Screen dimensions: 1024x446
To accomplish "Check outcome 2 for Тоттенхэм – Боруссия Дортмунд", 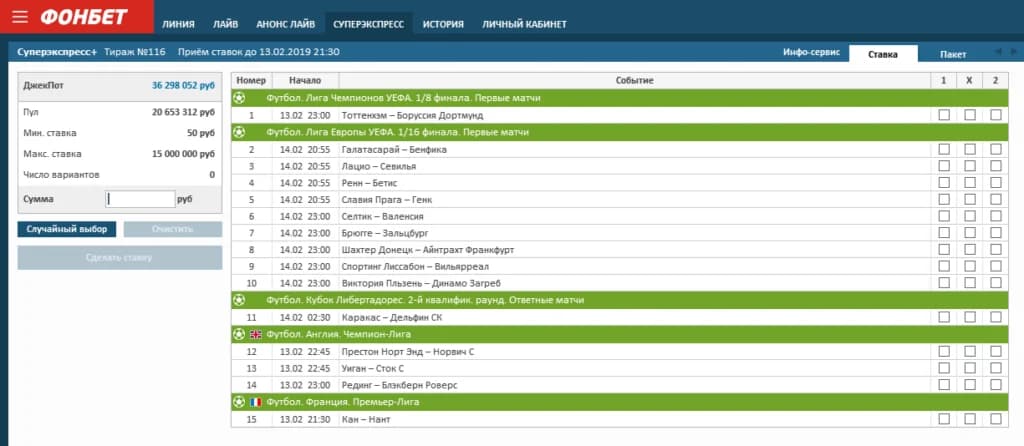I will pos(995,115).
